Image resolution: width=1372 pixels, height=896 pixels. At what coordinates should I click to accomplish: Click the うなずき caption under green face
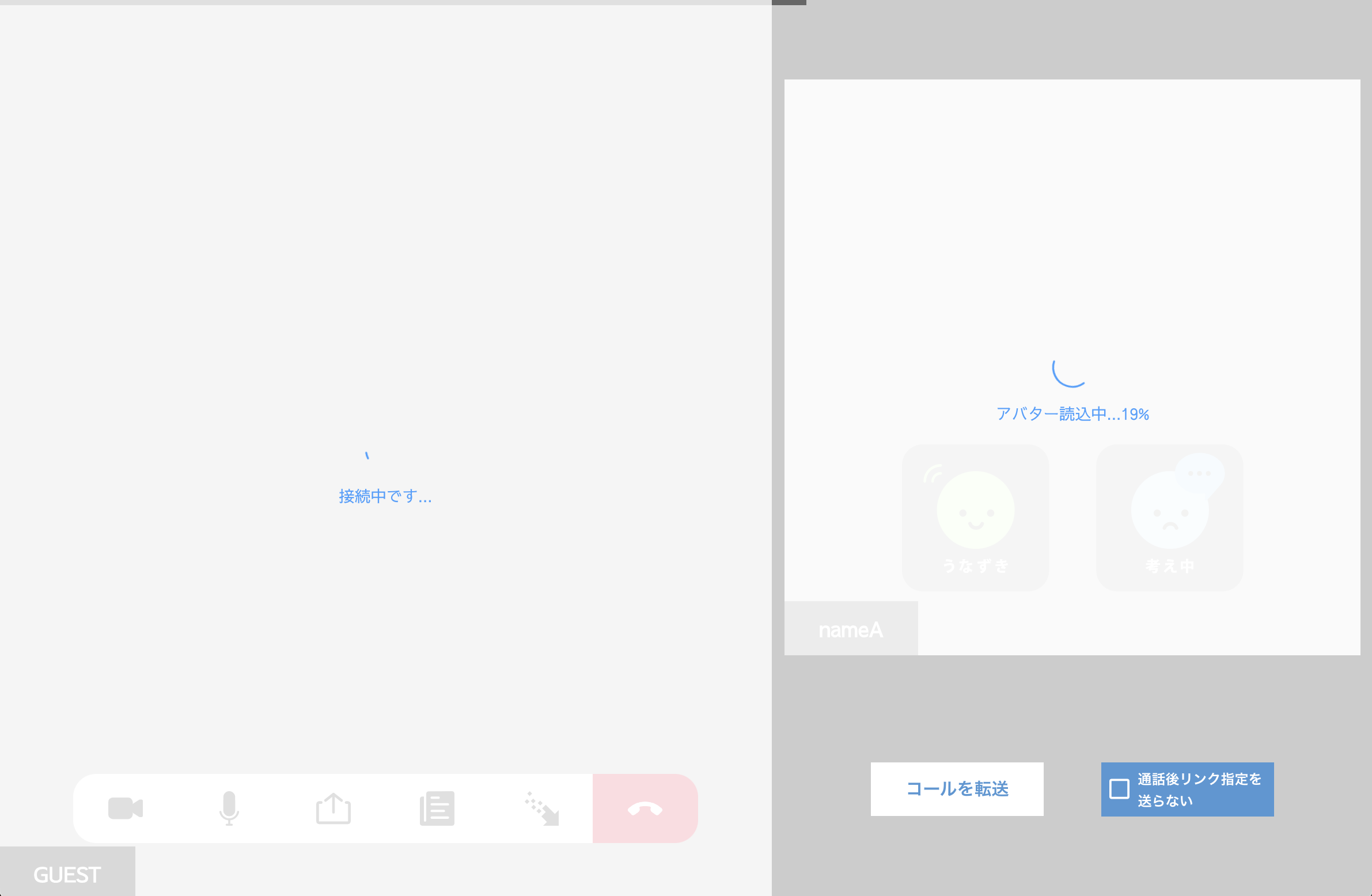pyautogui.click(x=975, y=566)
